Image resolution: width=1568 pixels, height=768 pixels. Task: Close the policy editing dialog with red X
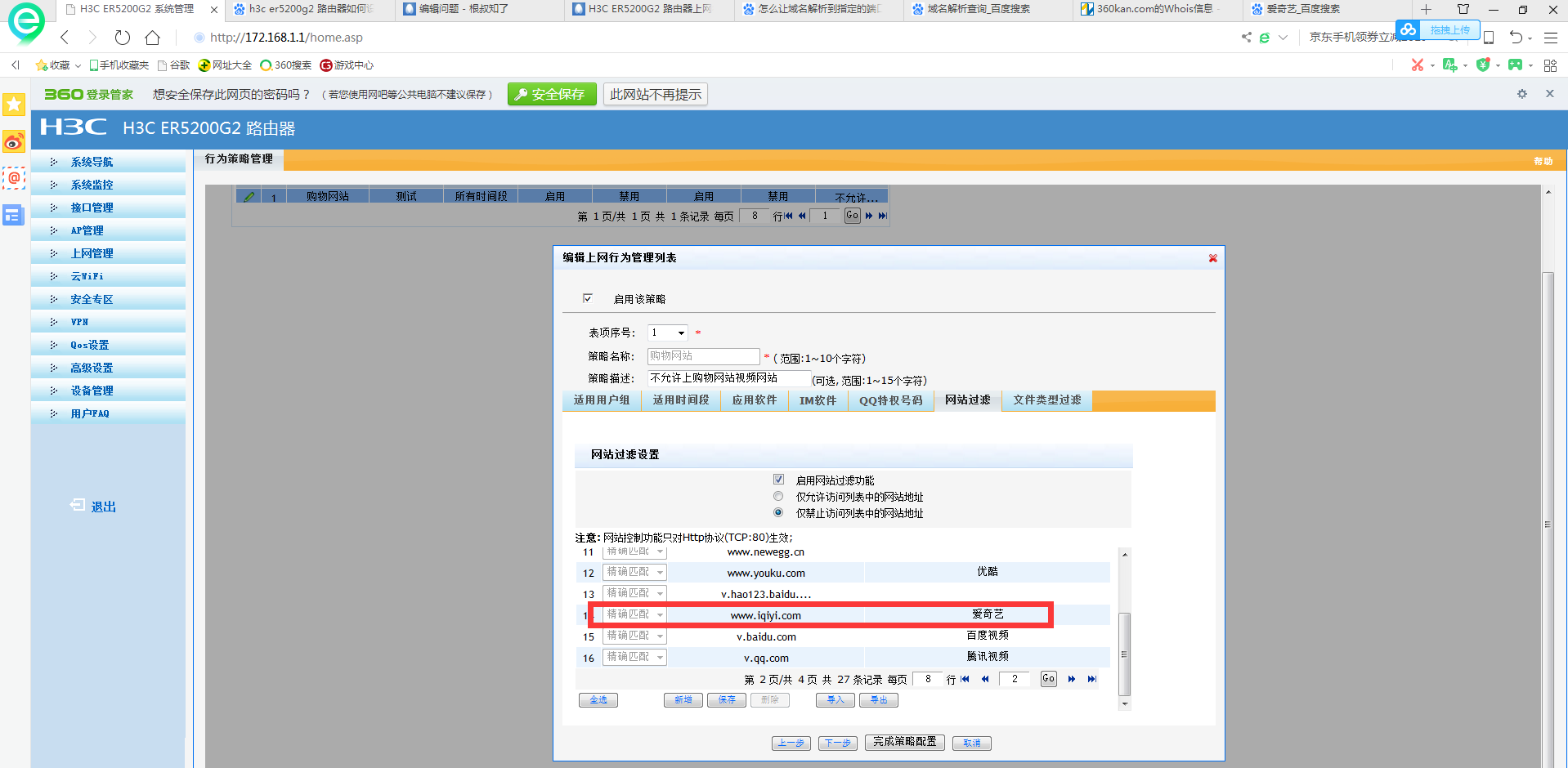(1212, 258)
